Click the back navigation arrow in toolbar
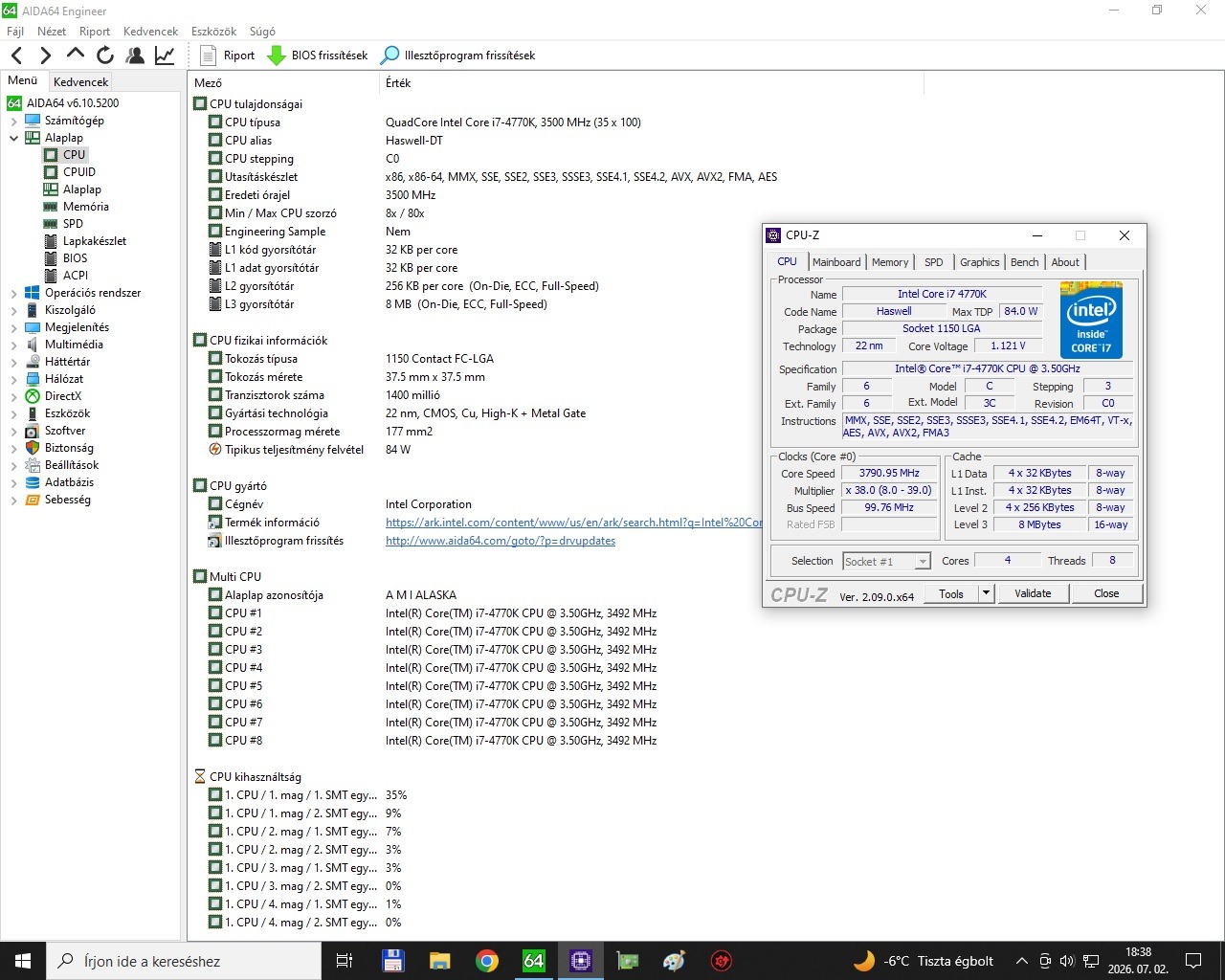 tap(17, 56)
